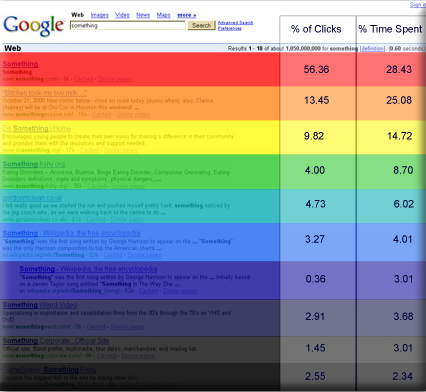Screen dimensions: 426x392
Task: Open the 'Bitches took my soy milk' result
Action: point(45,93)
